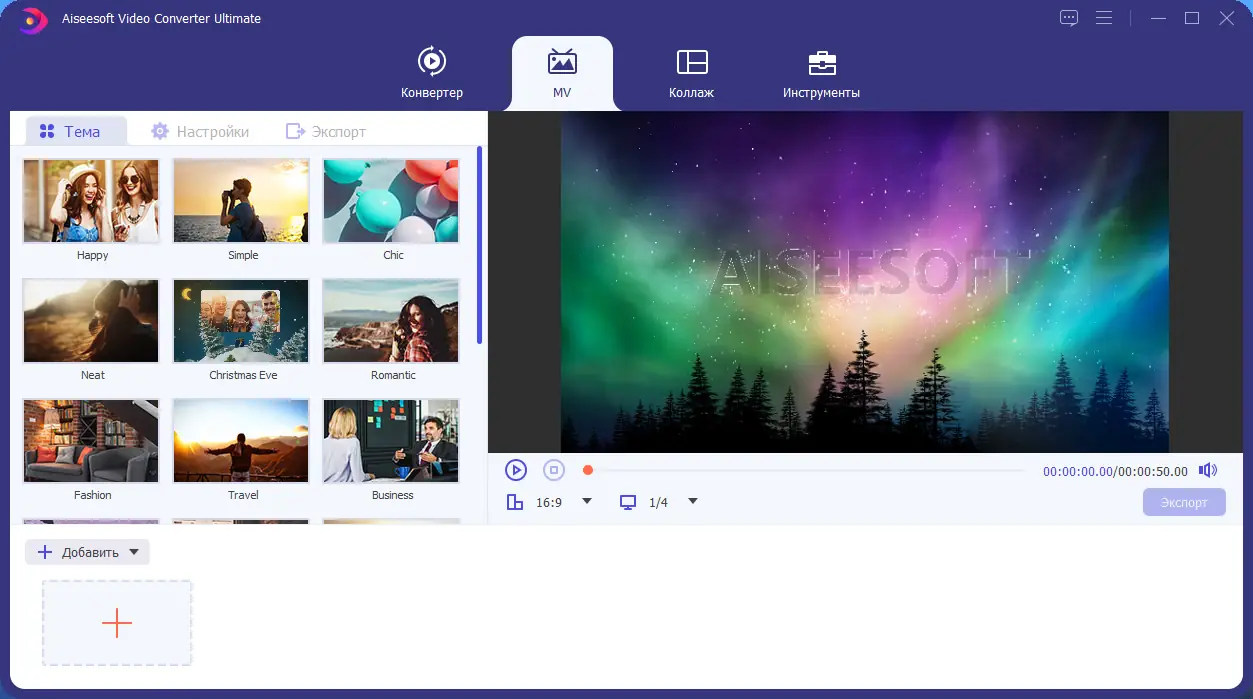
Task: Choose the Christmas Eve theme thumbnail
Action: (241, 320)
